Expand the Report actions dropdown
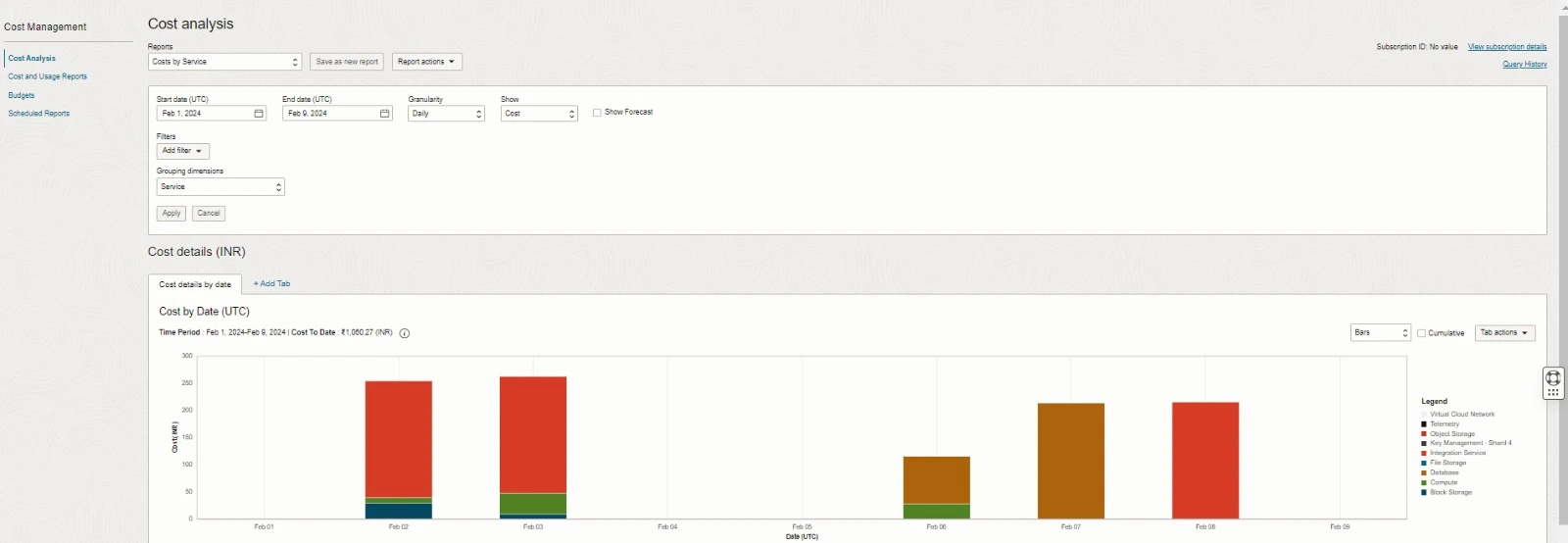1568x543 pixels. tap(426, 62)
